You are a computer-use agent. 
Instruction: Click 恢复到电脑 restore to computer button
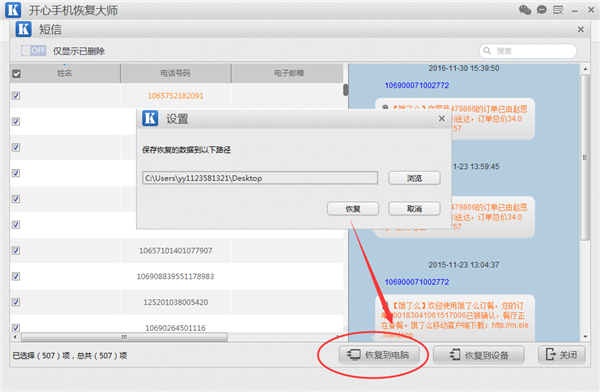tap(379, 355)
